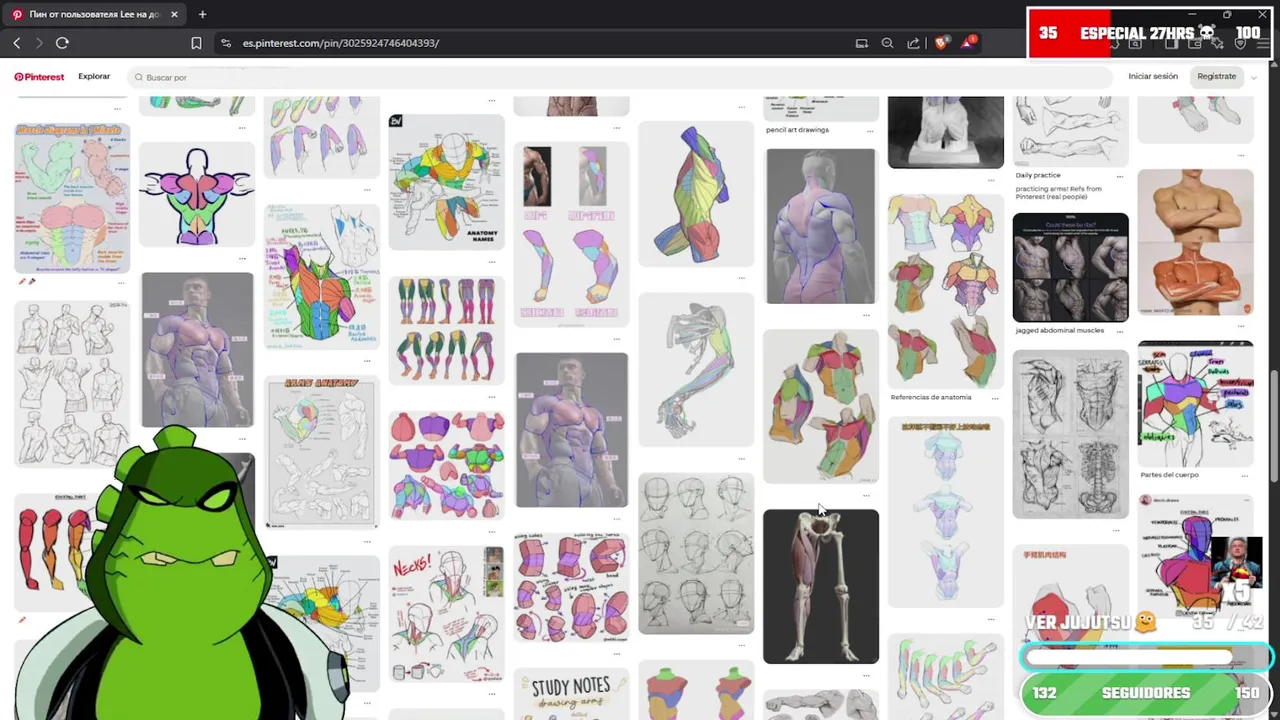This screenshot has width=1280, height=720.
Task: Open the marble statue torso pin
Action: [946, 132]
